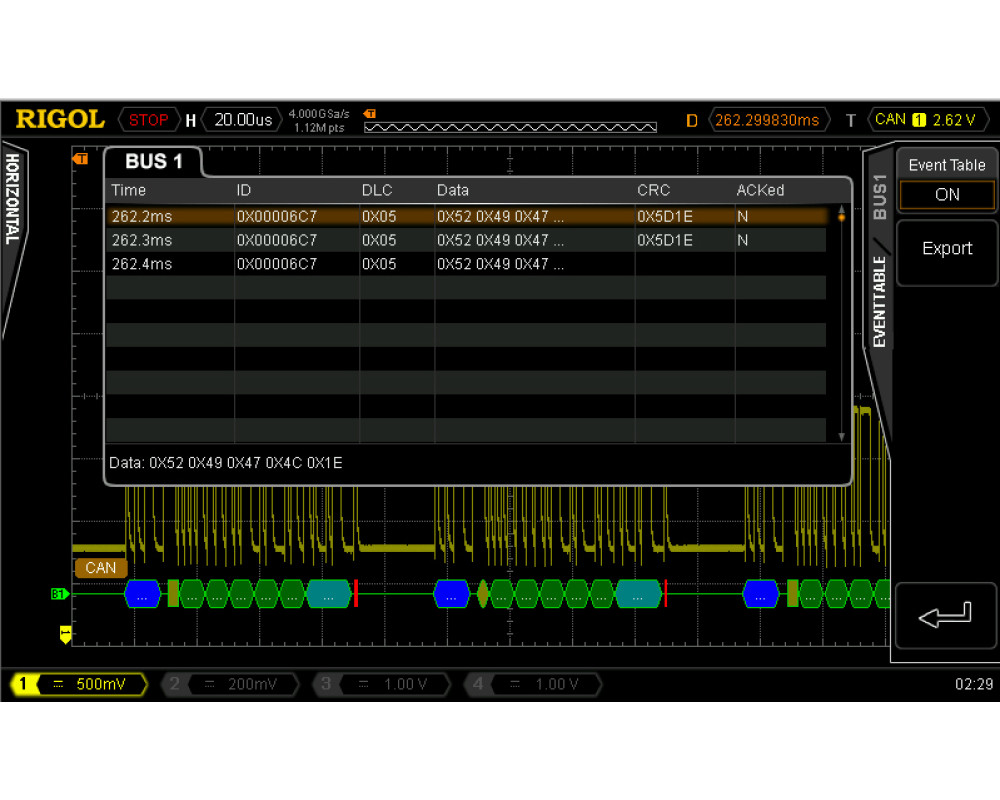This screenshot has height=800, width=1000.
Task: Select the green B1 bus marker
Action: point(59,594)
